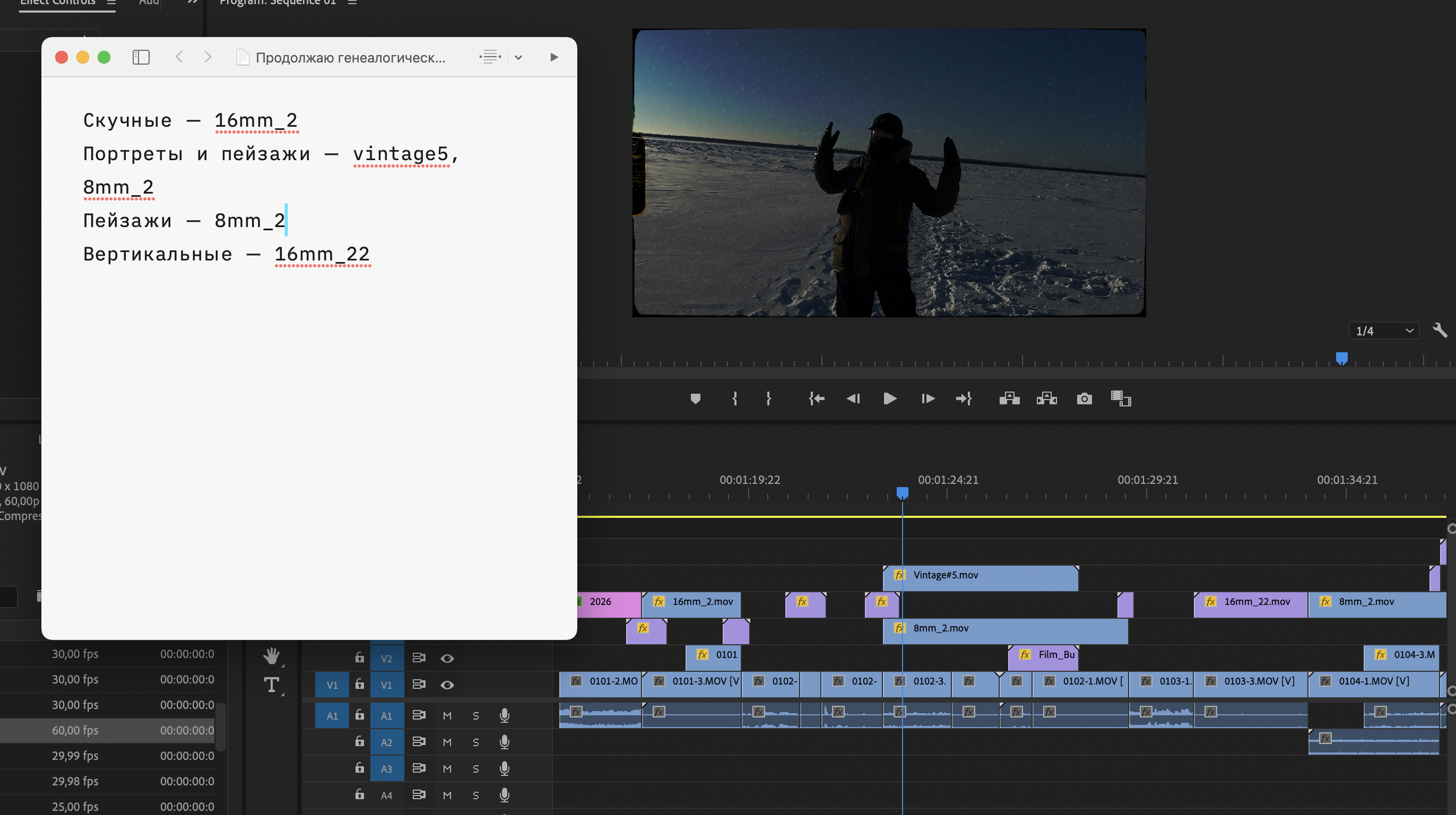Select the Hand tool
The image size is (1456, 815).
click(271, 656)
